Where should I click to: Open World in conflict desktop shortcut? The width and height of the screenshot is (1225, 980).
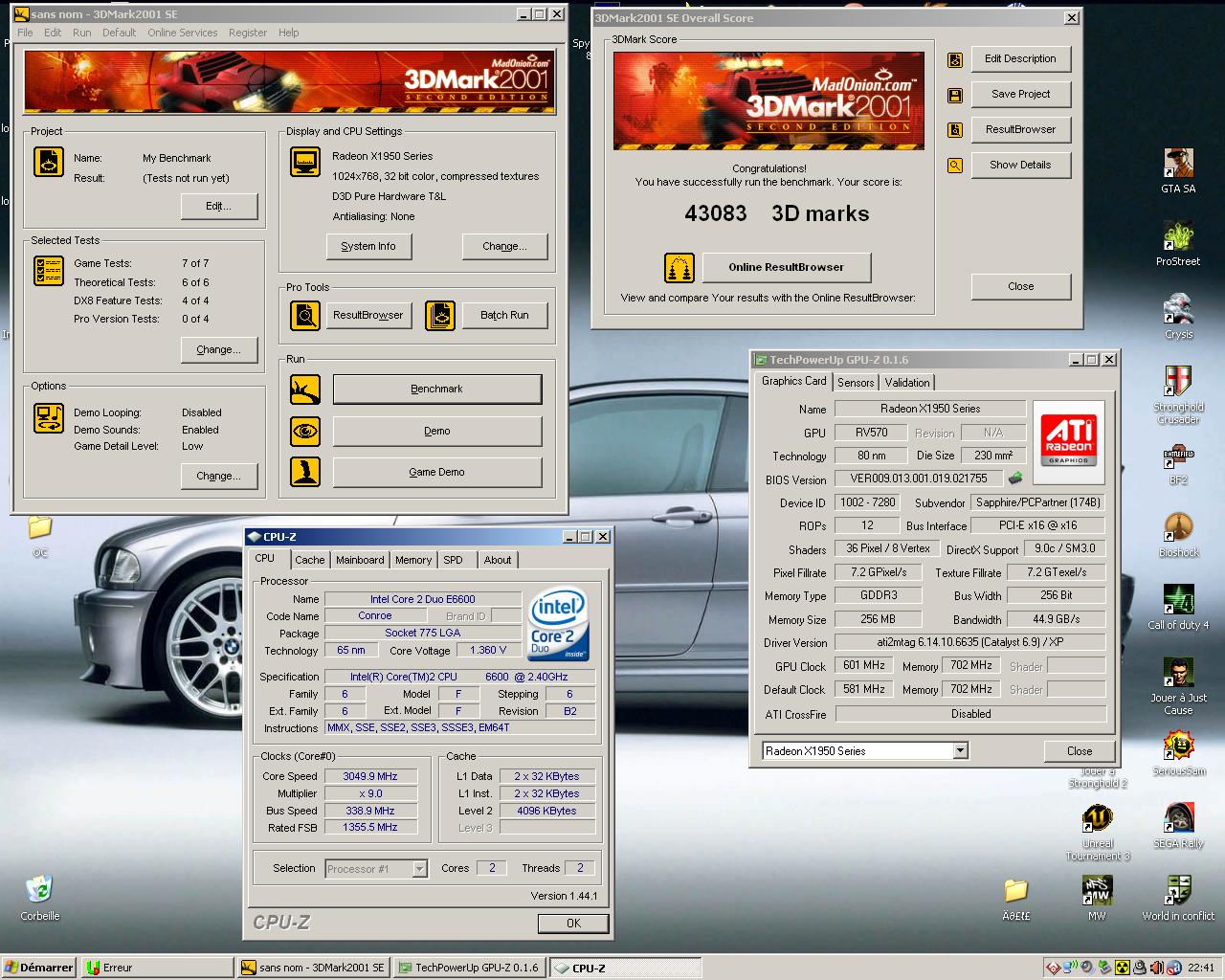pos(1178,898)
